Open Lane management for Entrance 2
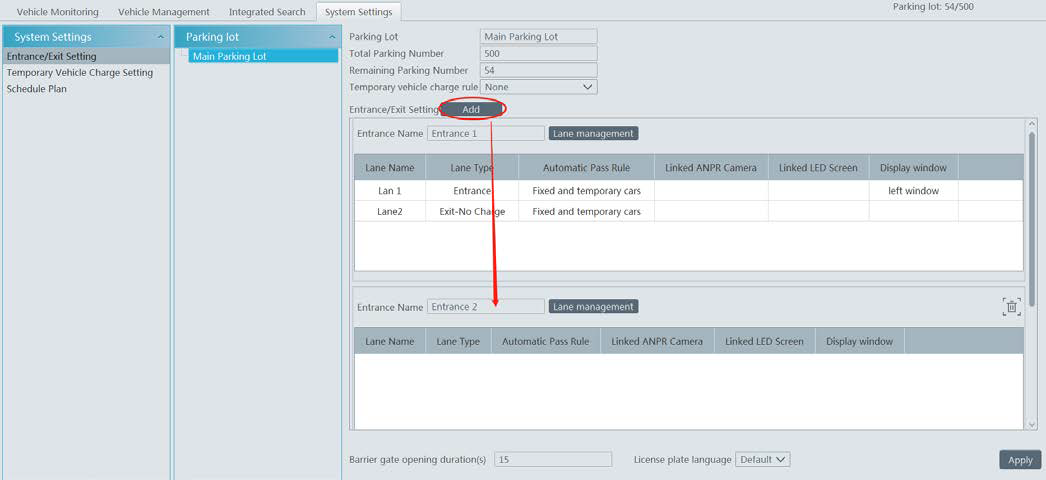Image resolution: width=1046 pixels, height=480 pixels. click(593, 307)
